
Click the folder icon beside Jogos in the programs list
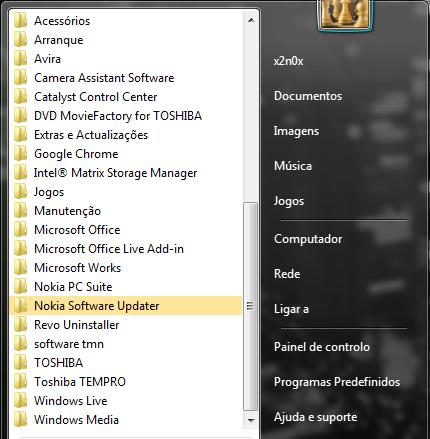(20, 192)
